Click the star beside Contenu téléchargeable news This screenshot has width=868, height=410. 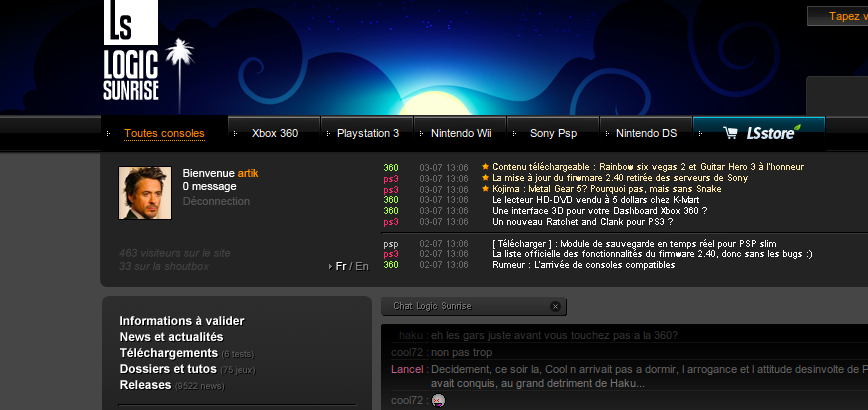click(x=485, y=167)
